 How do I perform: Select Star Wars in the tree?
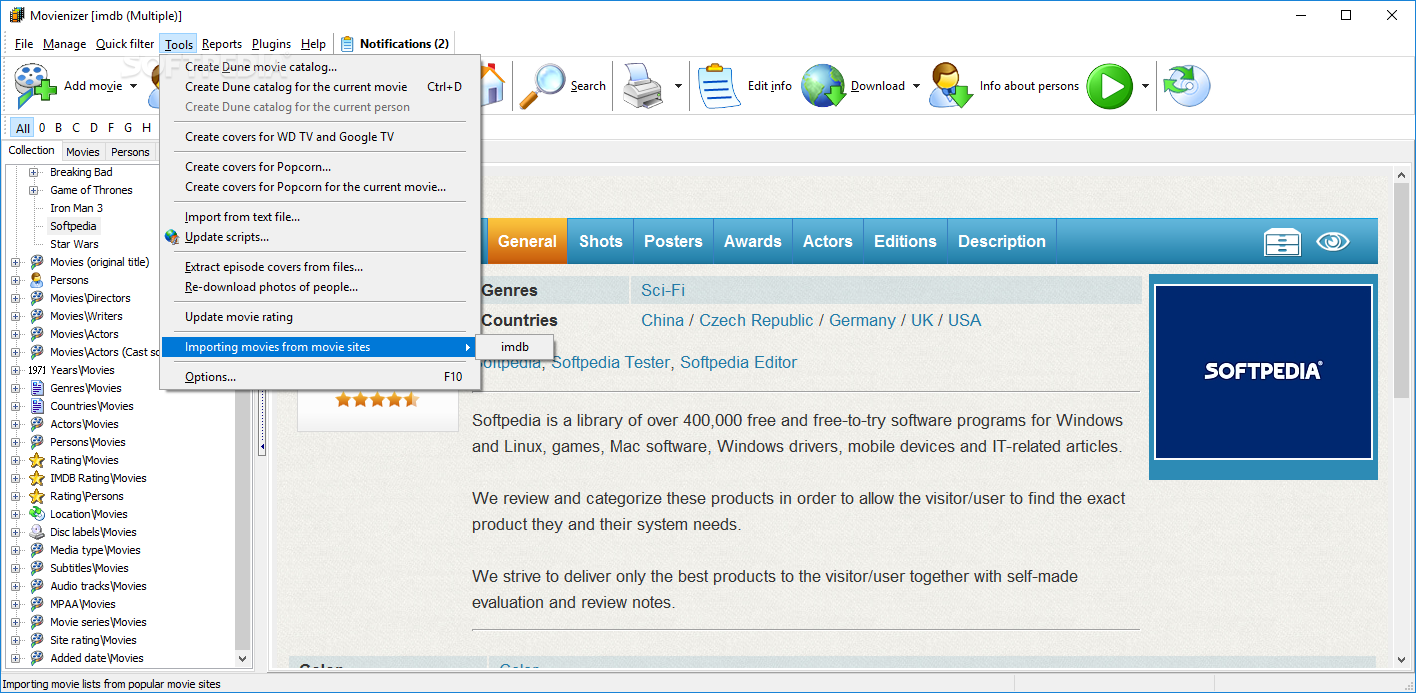[x=75, y=244]
